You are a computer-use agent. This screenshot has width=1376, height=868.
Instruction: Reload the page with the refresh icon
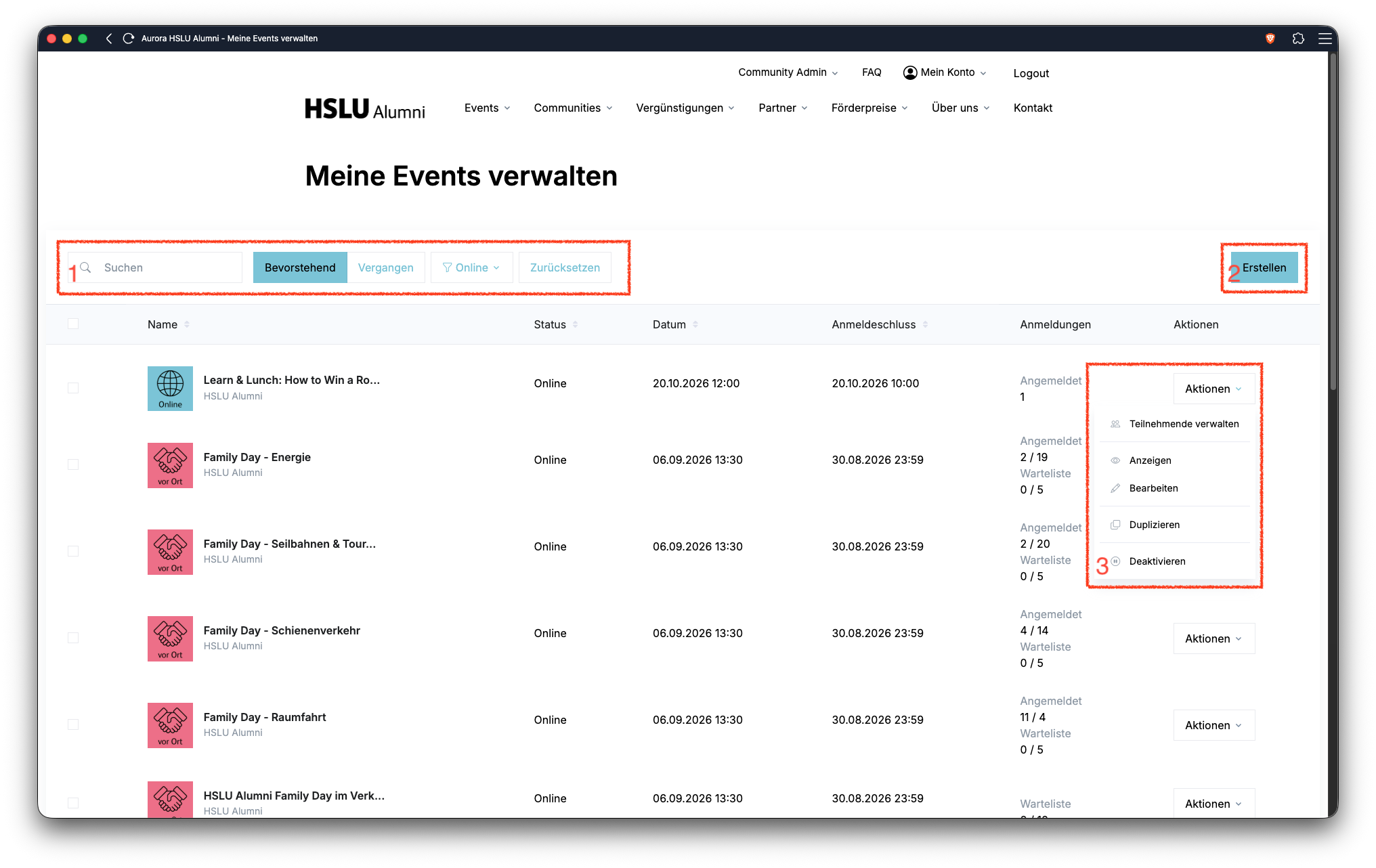point(128,39)
